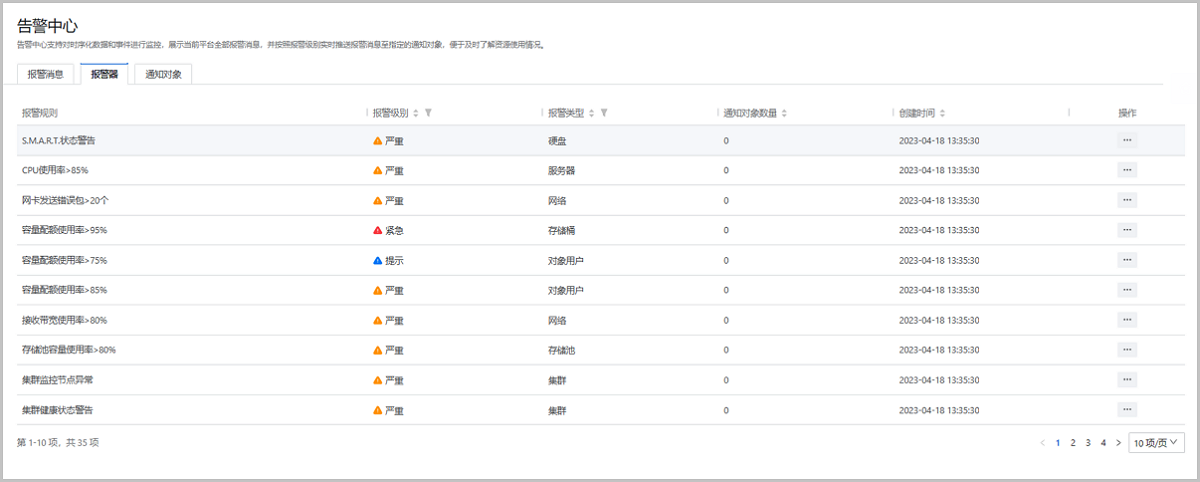Go to page 3
This screenshot has height=482, width=1200.
pos(1088,442)
